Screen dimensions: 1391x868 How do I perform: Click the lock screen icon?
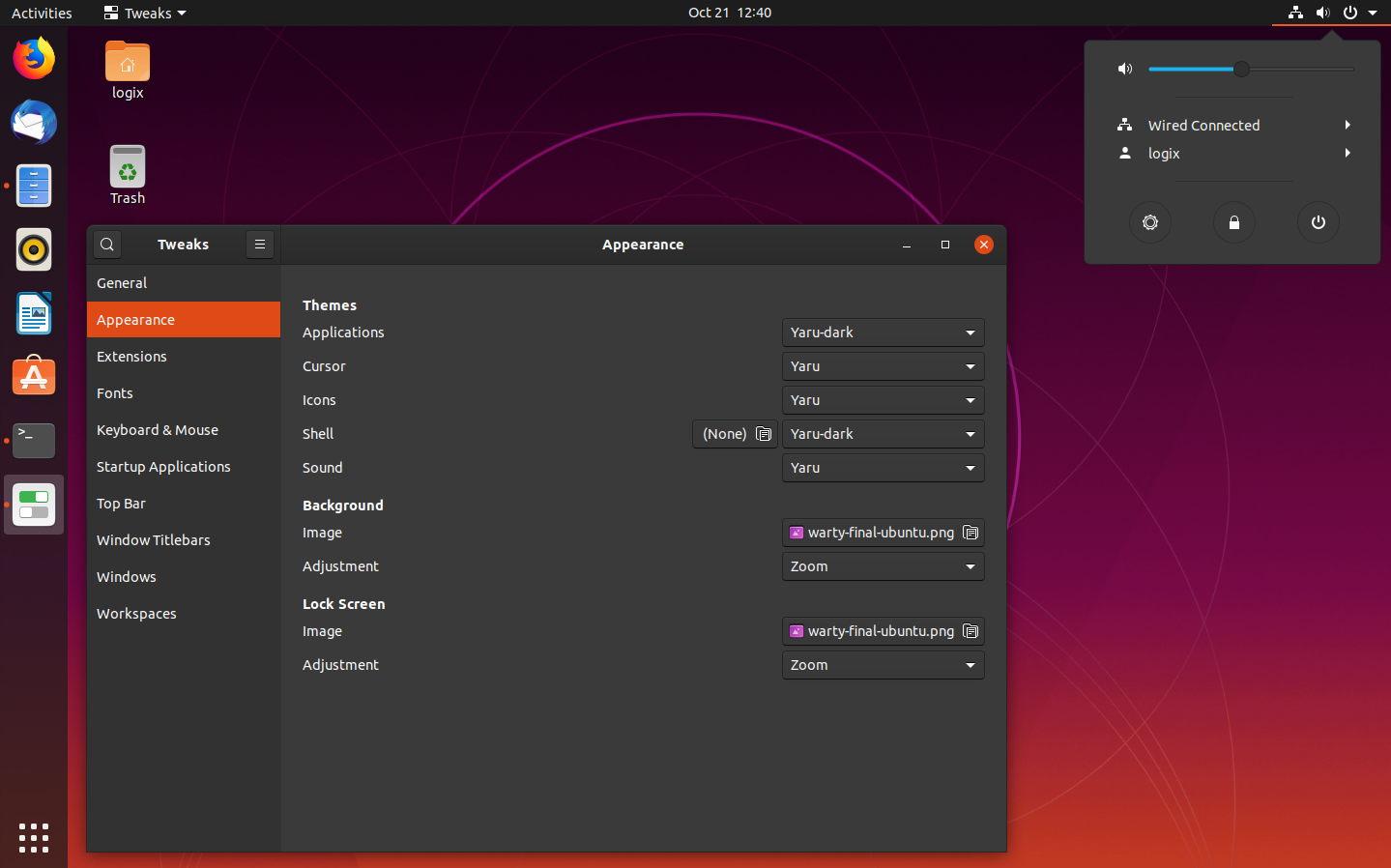[x=1233, y=222]
